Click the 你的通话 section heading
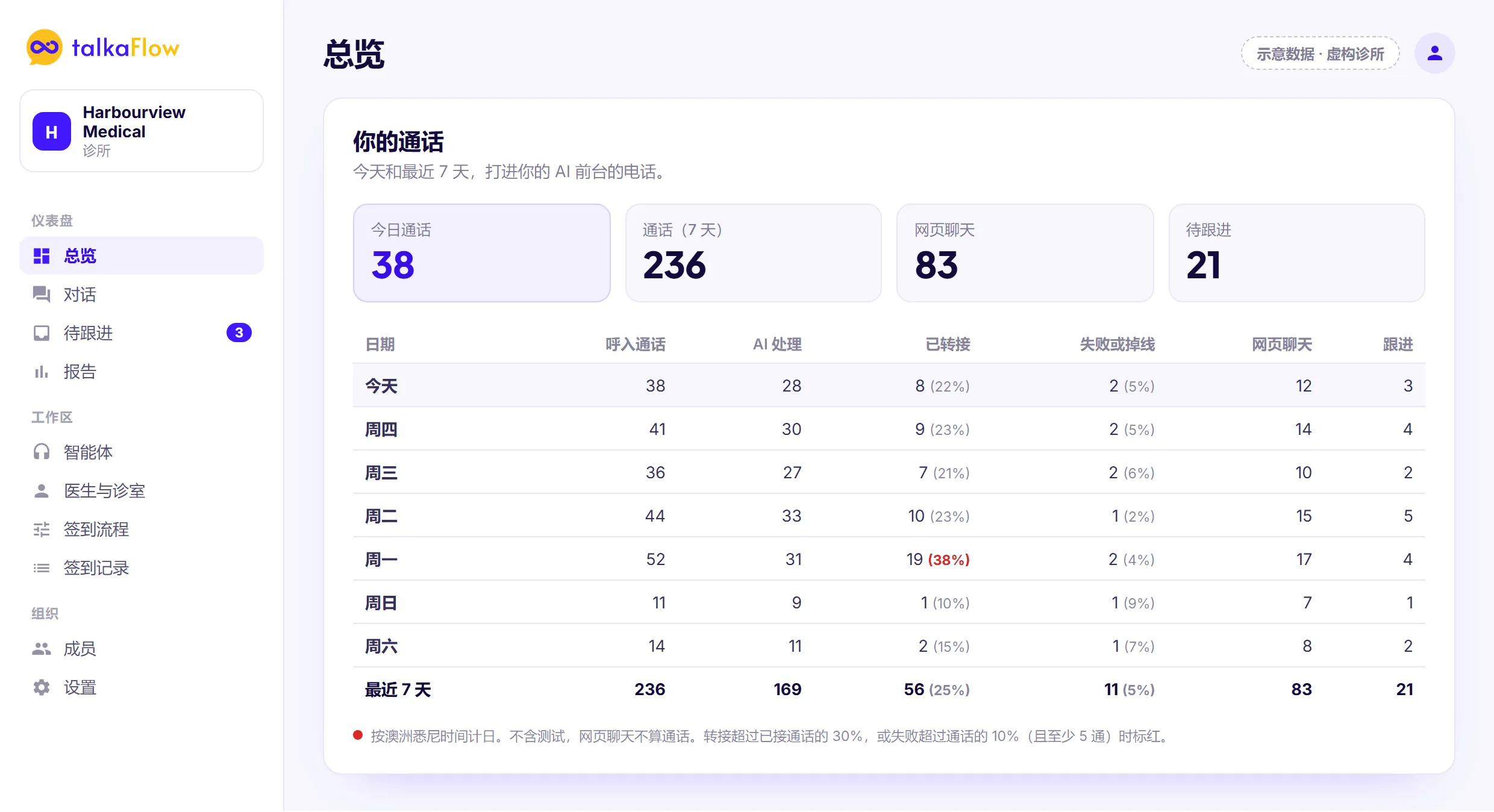1494x812 pixels. click(398, 142)
